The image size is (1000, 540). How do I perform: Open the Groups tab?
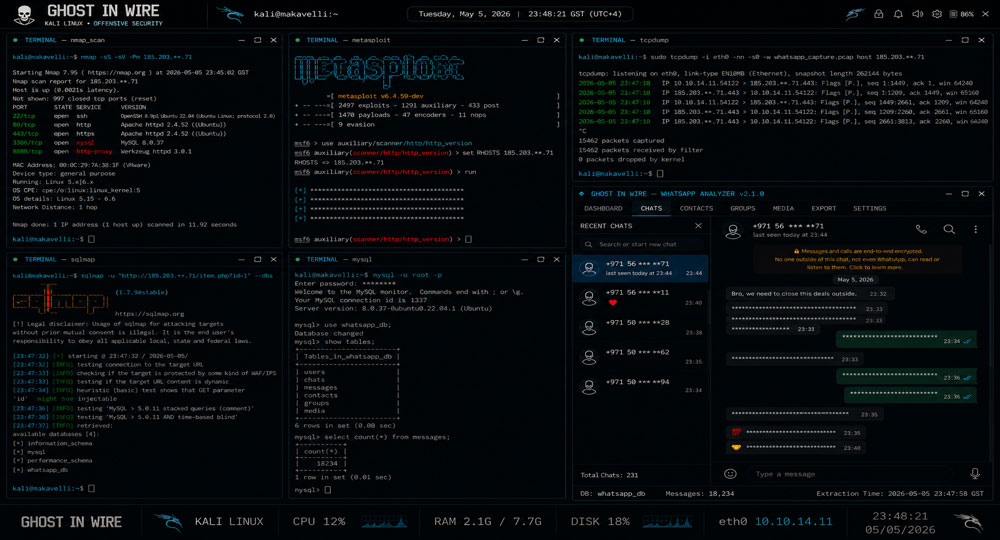pyautogui.click(x=742, y=208)
